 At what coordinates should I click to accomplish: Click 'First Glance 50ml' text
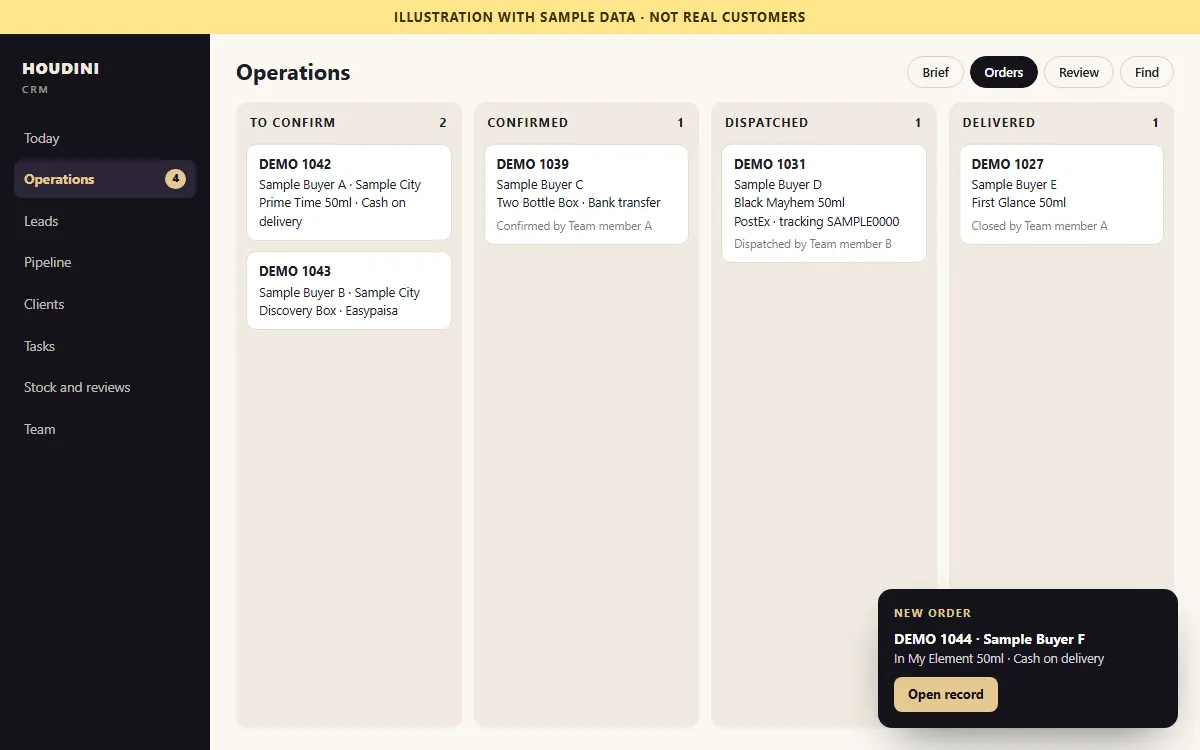pos(1019,203)
